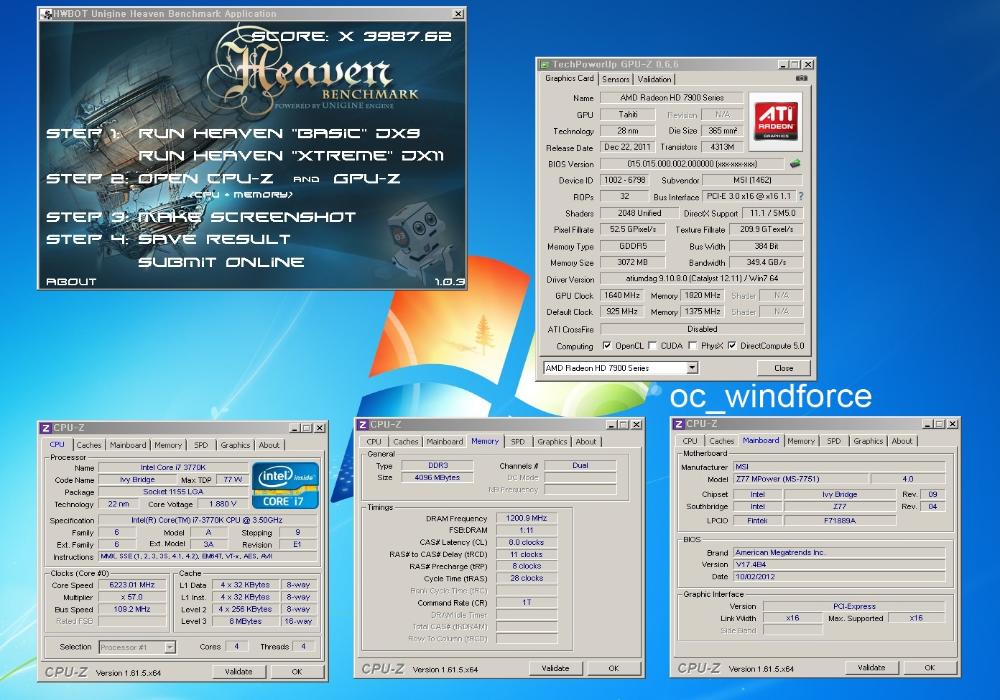Switch to the Sensors tab in GPU-Z

(615, 79)
